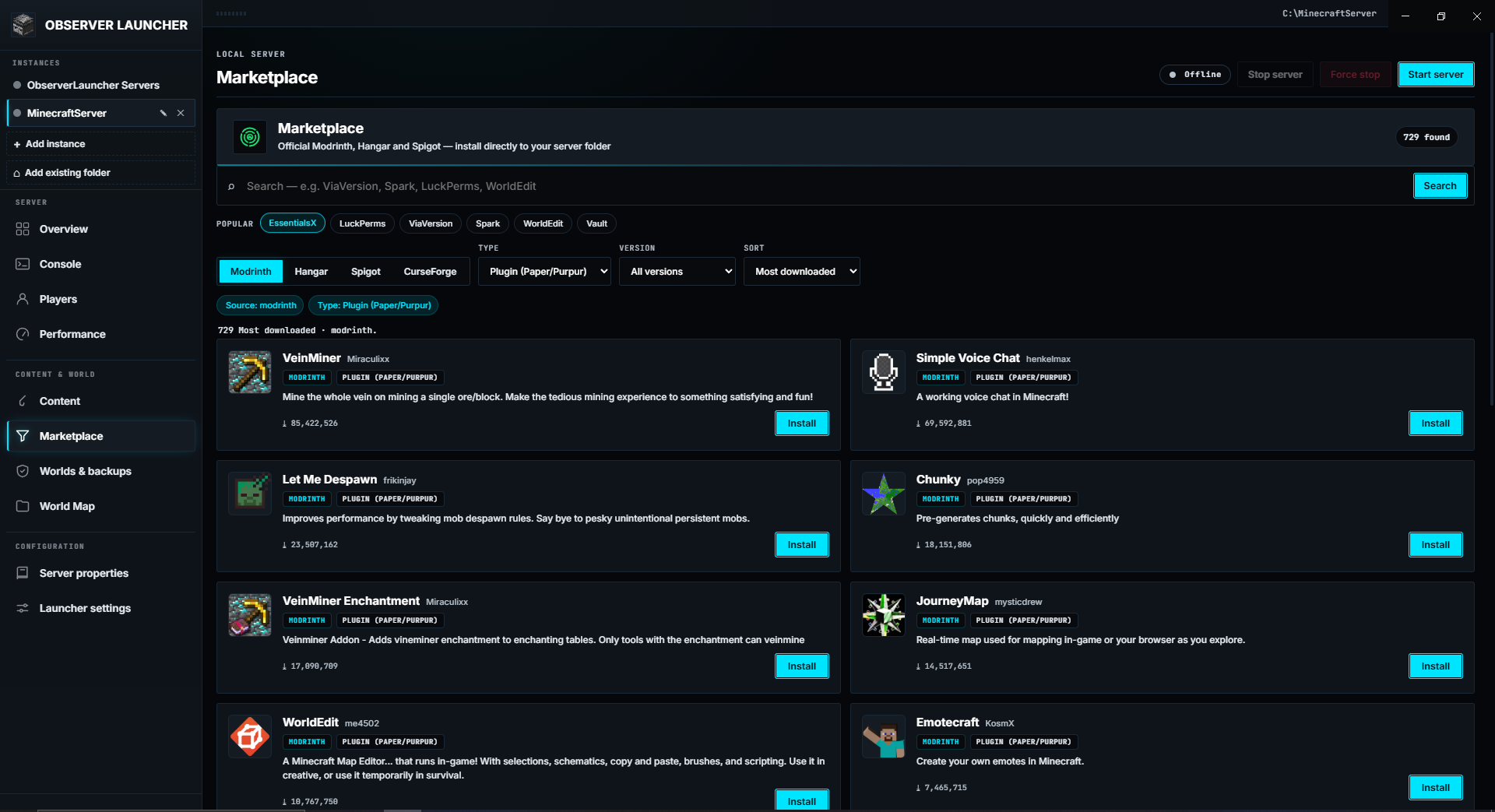Viewport: 1495px width, 812px height.
Task: Install the WorldEdit plugin
Action: pos(802,800)
